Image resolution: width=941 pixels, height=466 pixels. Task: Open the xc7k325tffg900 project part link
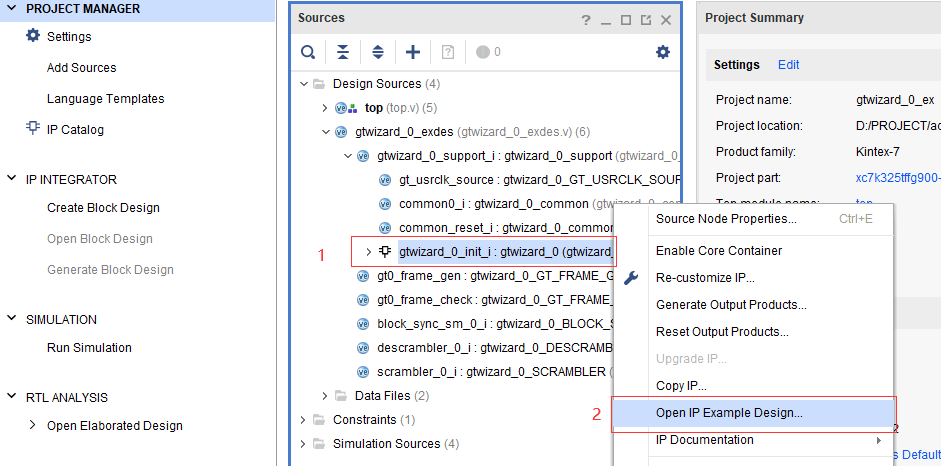tap(898, 178)
